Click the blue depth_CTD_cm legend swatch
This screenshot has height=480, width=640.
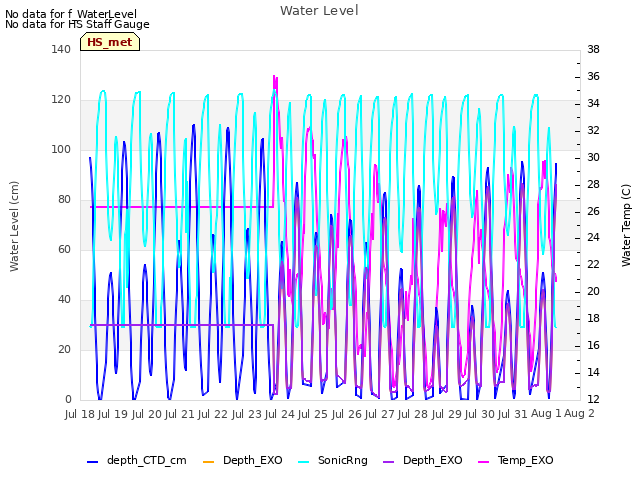coord(93,462)
